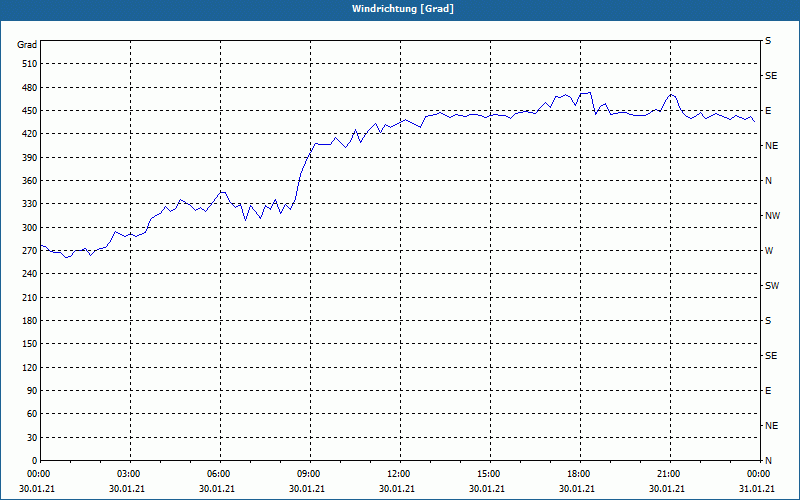Click the 30.01.21 date under 12:00
800x500 pixels.
click(x=397, y=488)
